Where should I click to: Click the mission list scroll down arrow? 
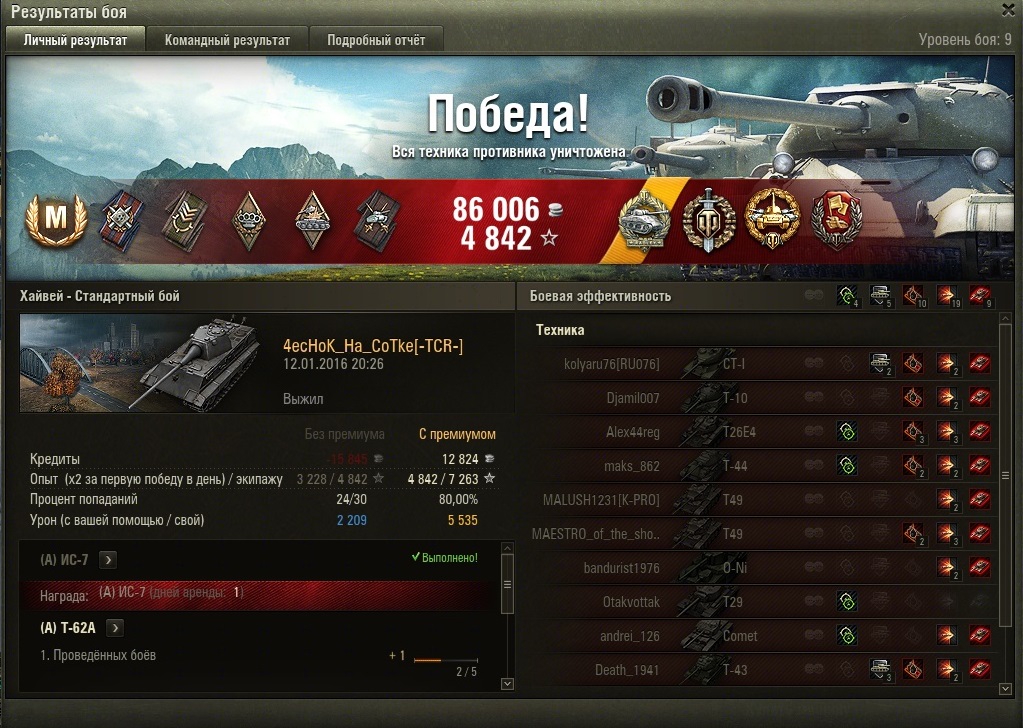507,684
